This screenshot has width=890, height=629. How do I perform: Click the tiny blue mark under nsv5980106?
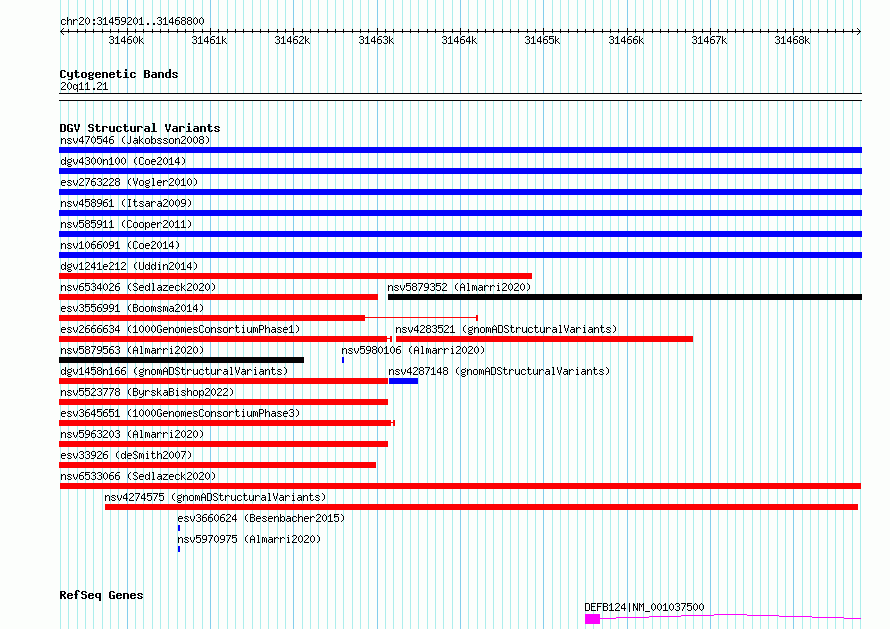click(x=343, y=360)
